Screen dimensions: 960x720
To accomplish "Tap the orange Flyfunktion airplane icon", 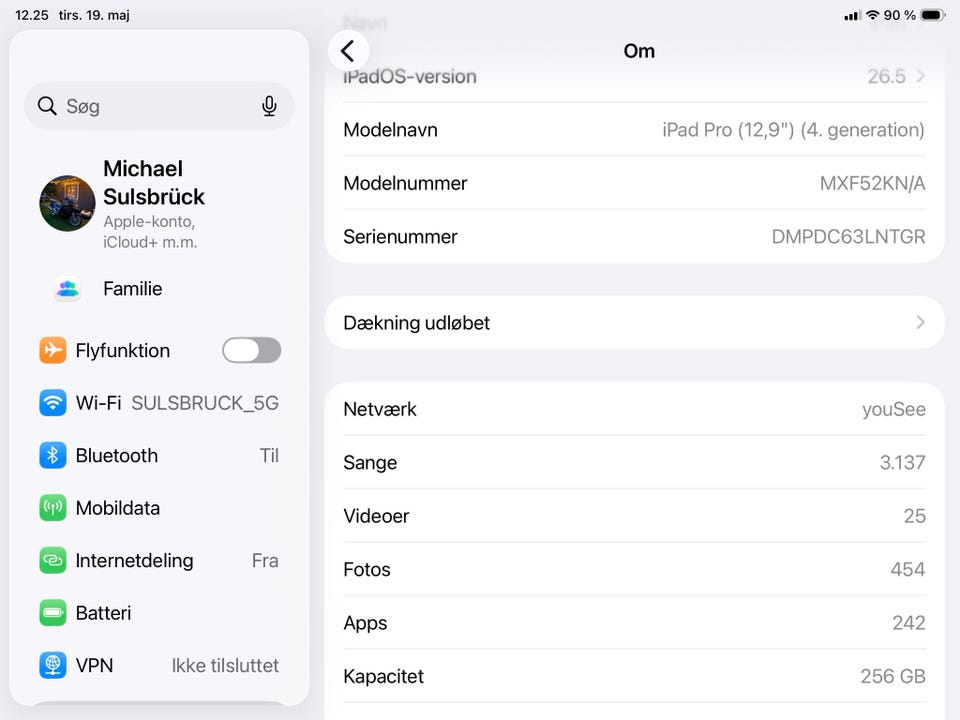I will coord(53,350).
